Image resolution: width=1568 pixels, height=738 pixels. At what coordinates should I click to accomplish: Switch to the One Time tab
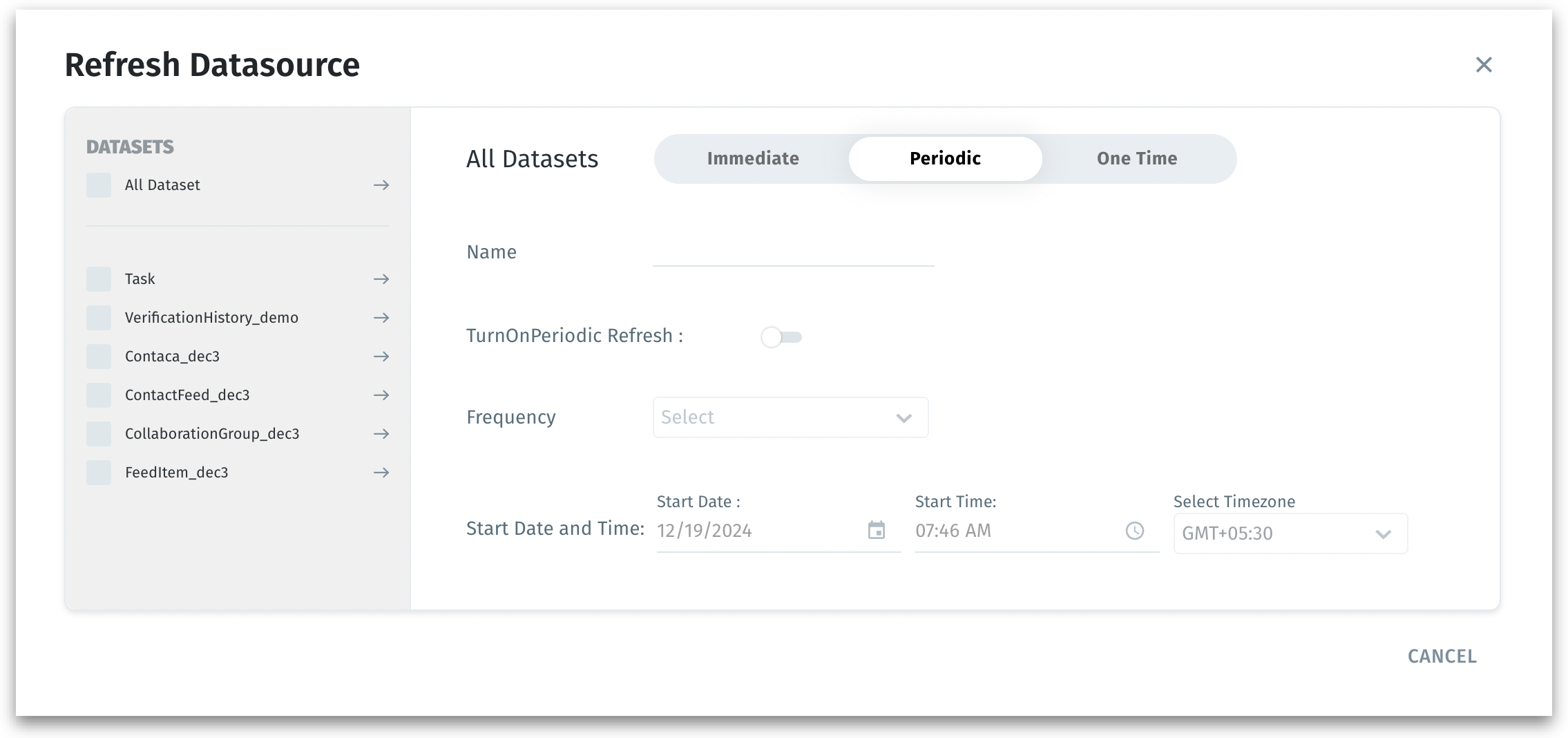point(1137,159)
